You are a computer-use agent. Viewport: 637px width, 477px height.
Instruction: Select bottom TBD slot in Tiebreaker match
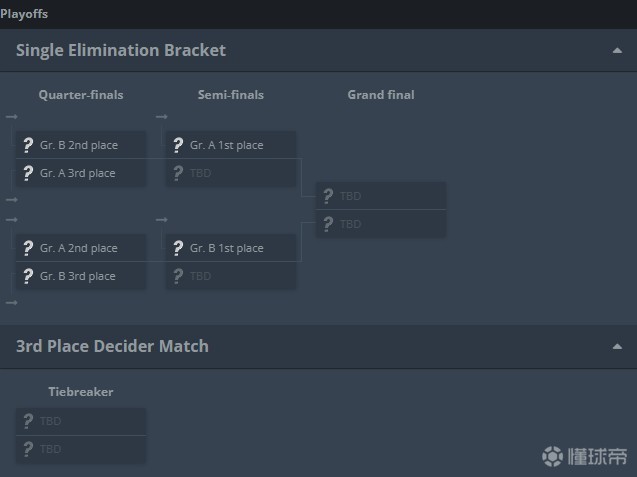pyautogui.click(x=81, y=449)
